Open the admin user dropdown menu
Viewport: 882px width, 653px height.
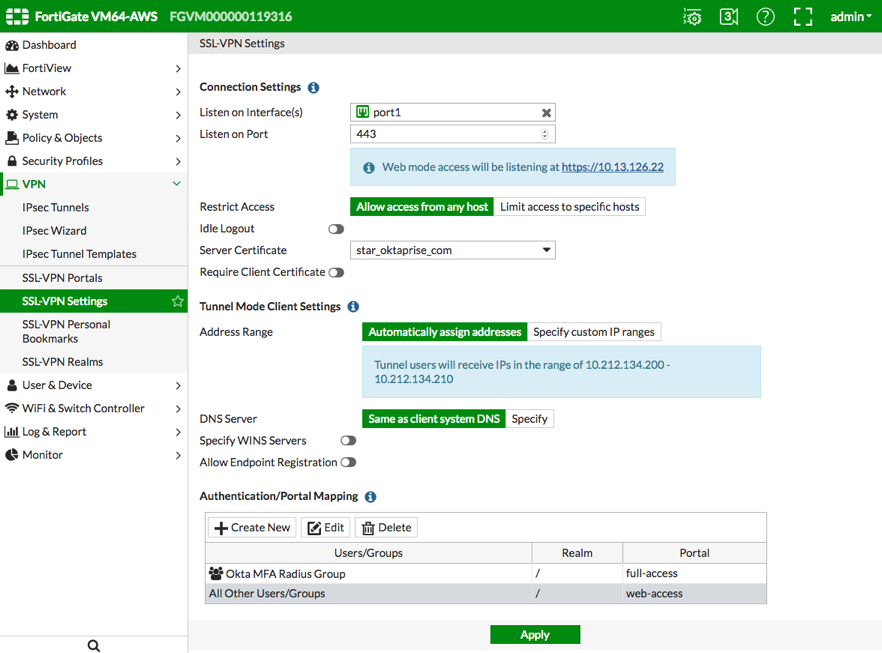[x=850, y=17]
